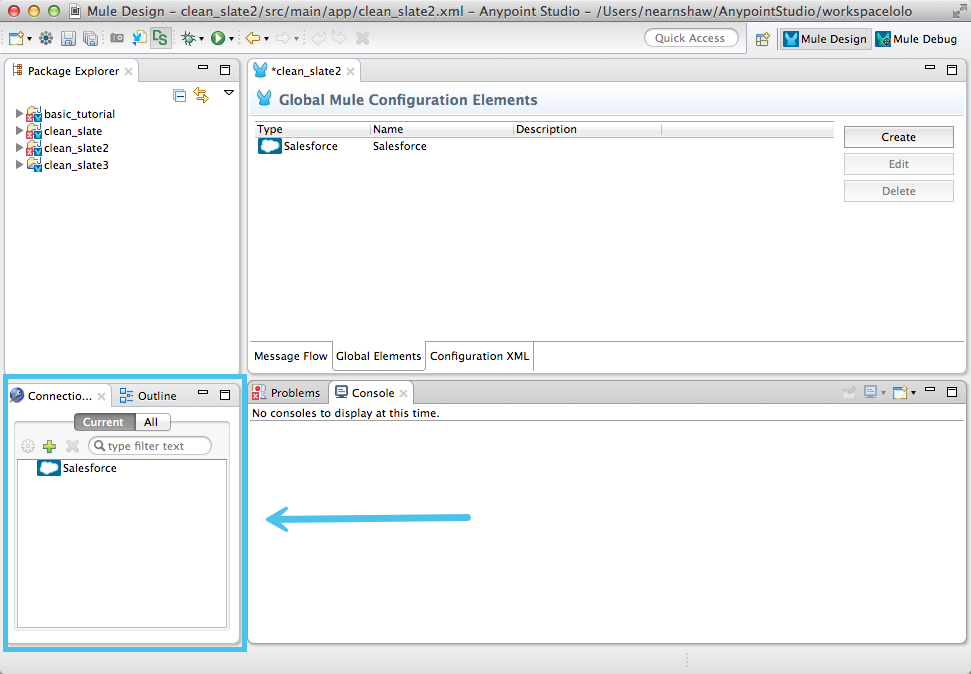Click the Save All toolbar icon

[x=90, y=38]
